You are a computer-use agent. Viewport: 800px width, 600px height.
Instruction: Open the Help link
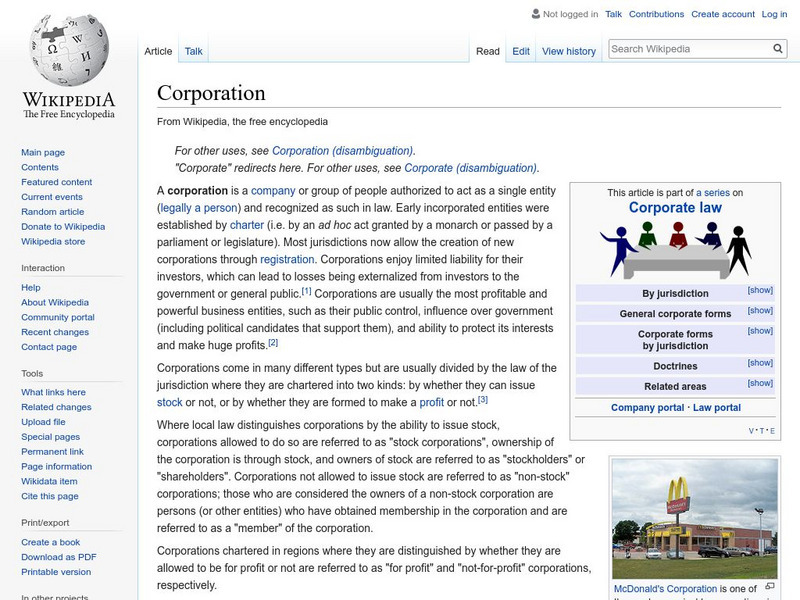[31, 288]
